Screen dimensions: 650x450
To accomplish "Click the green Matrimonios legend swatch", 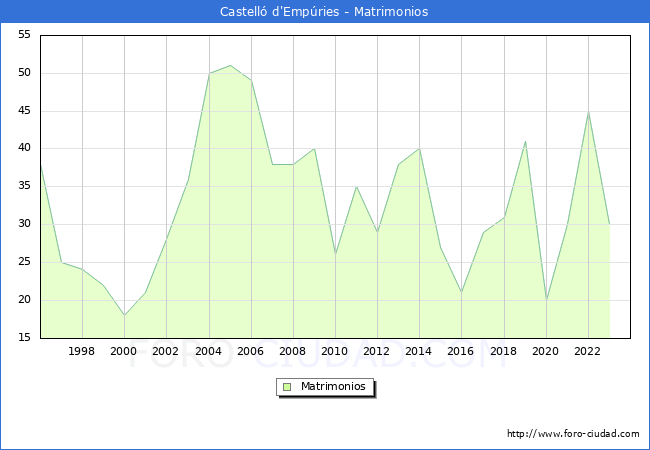I will pos(287,387).
